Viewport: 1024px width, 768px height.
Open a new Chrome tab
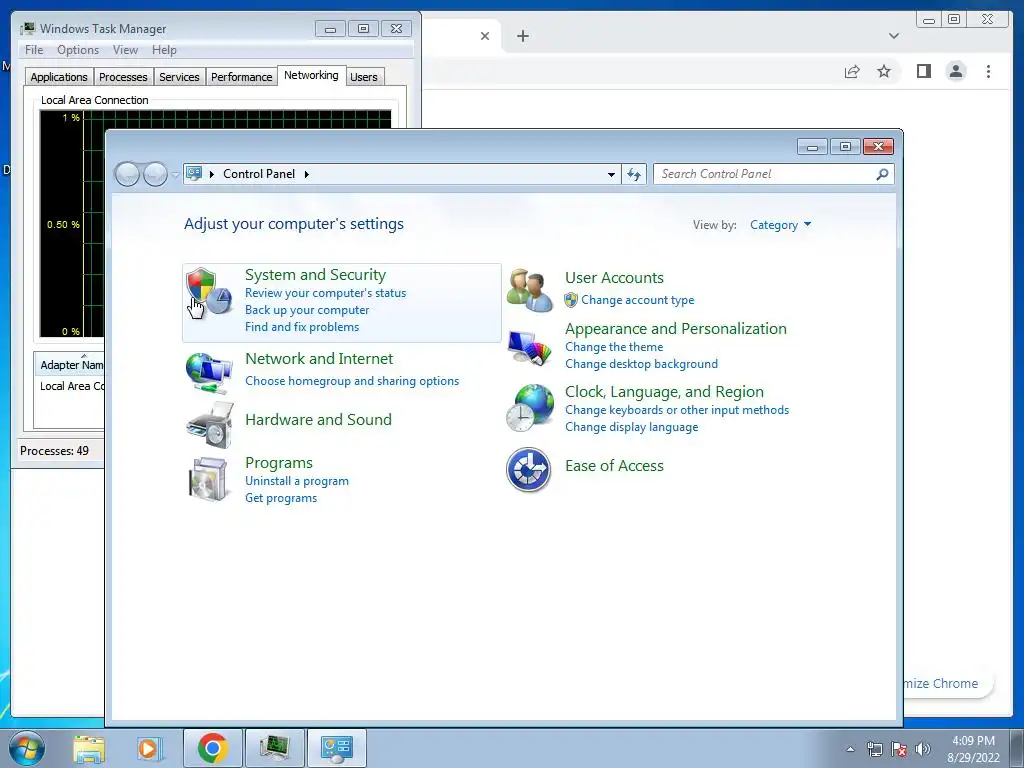[522, 36]
